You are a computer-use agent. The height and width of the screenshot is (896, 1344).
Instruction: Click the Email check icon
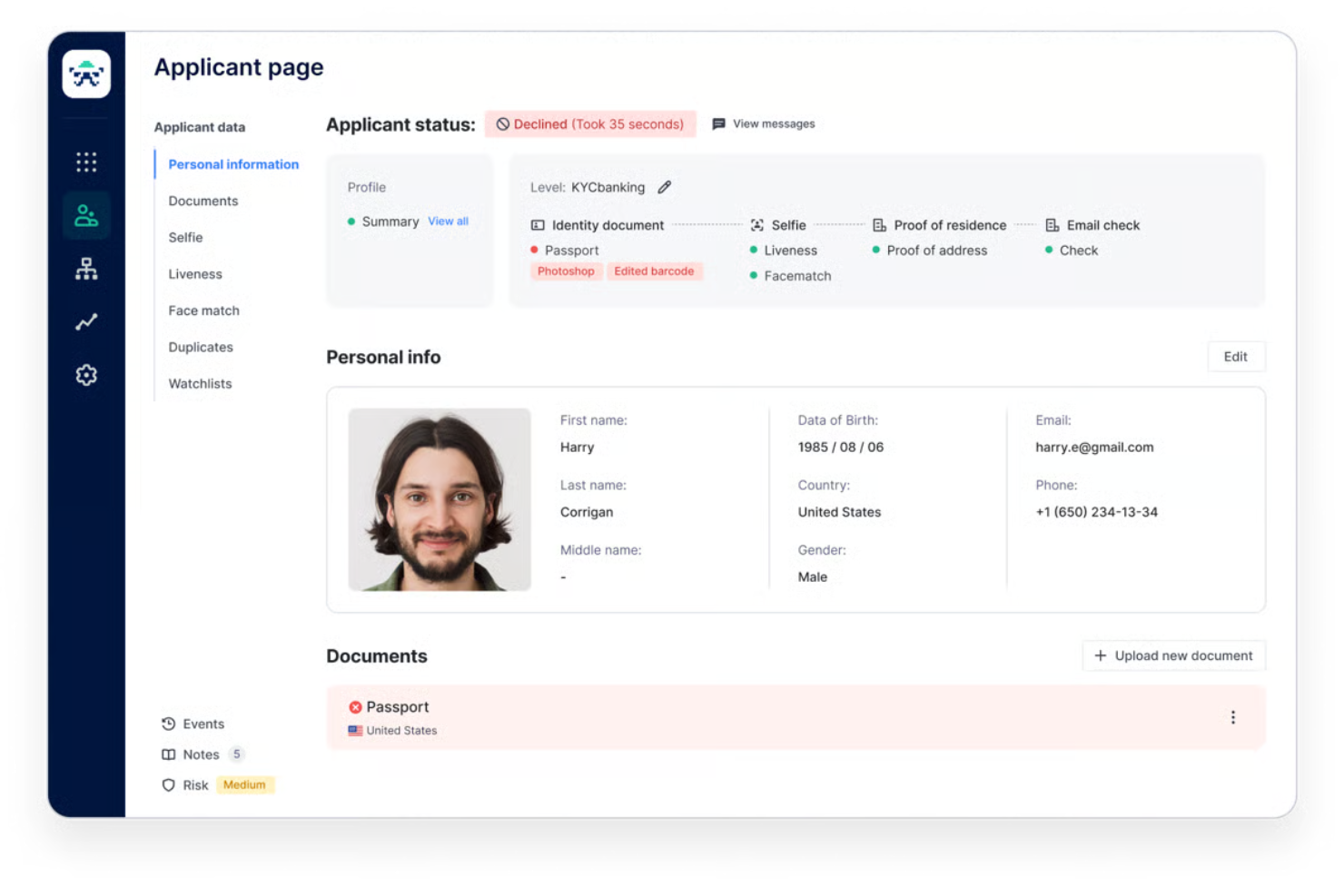1052,224
